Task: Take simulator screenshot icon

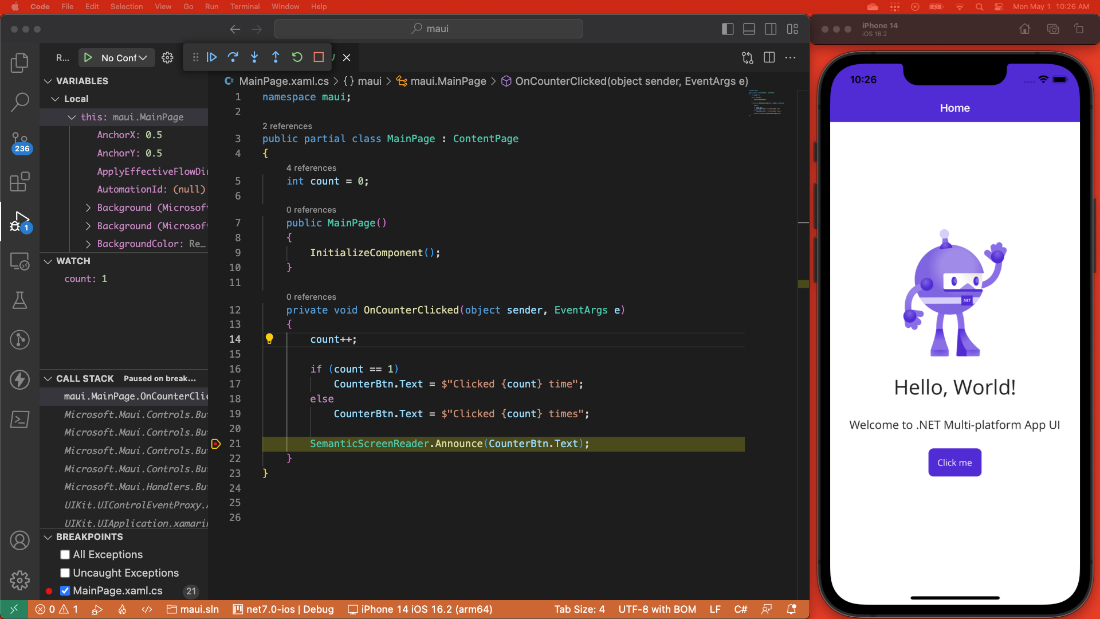Action: 1053,29
